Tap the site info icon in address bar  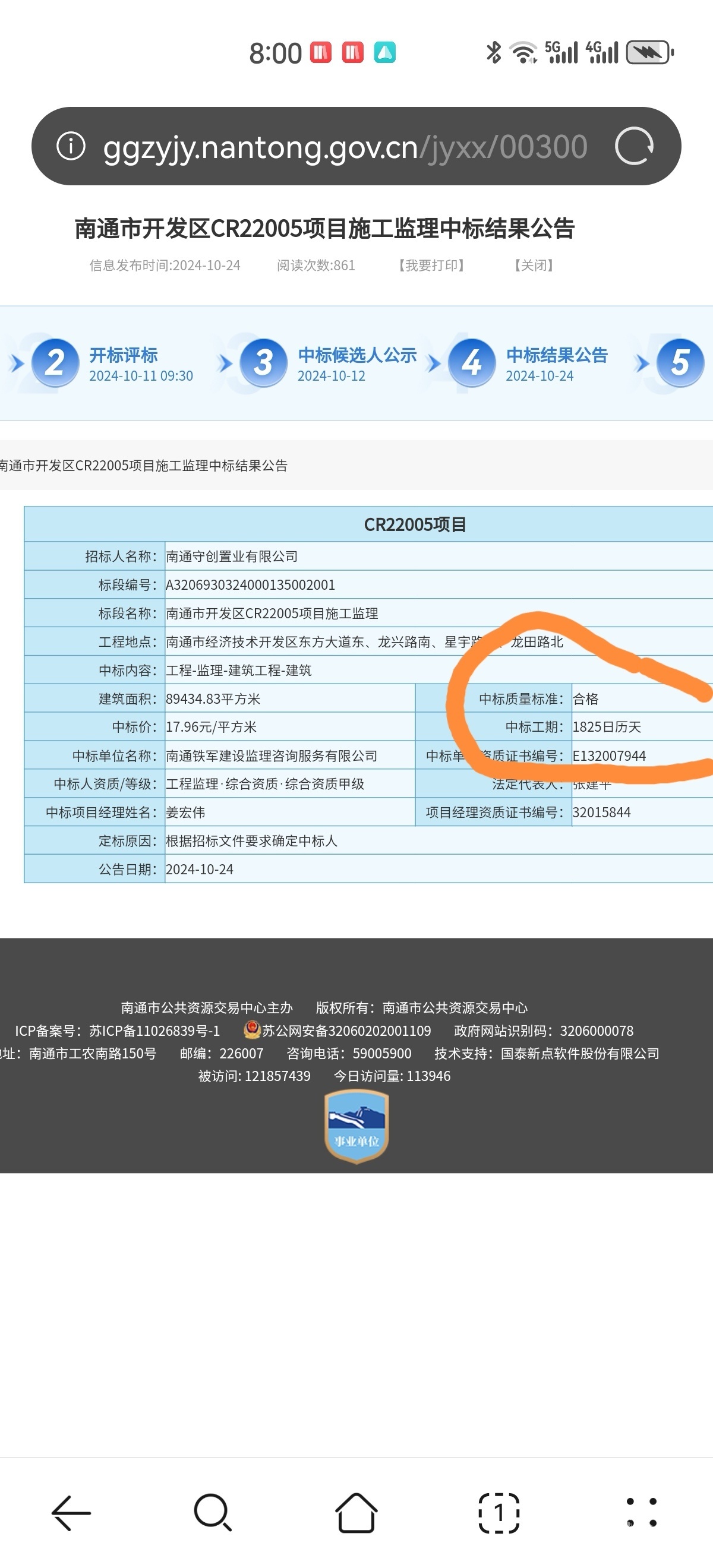71,146
